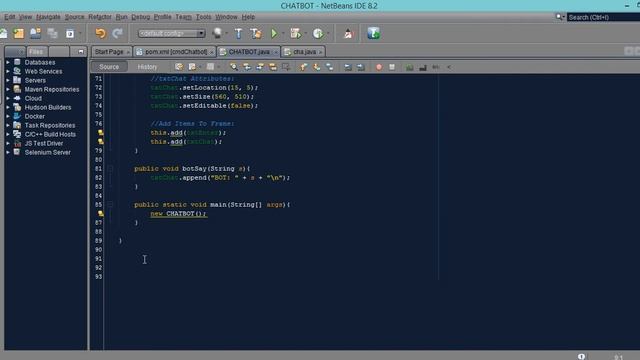This screenshot has height=360, width=640.
Task: Collapse the main method code fold
Action: [110, 204]
